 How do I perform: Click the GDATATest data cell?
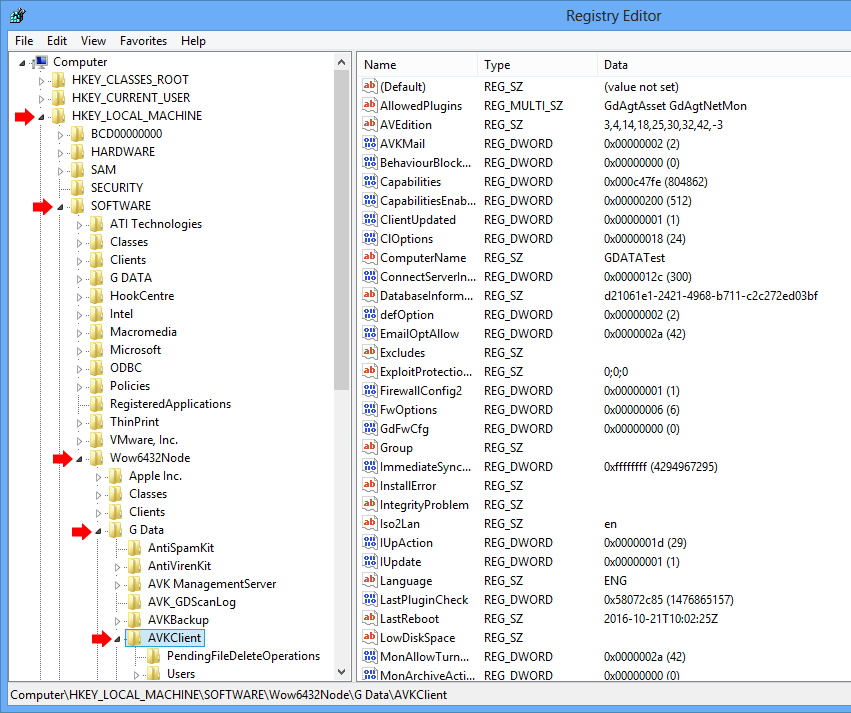[634, 258]
